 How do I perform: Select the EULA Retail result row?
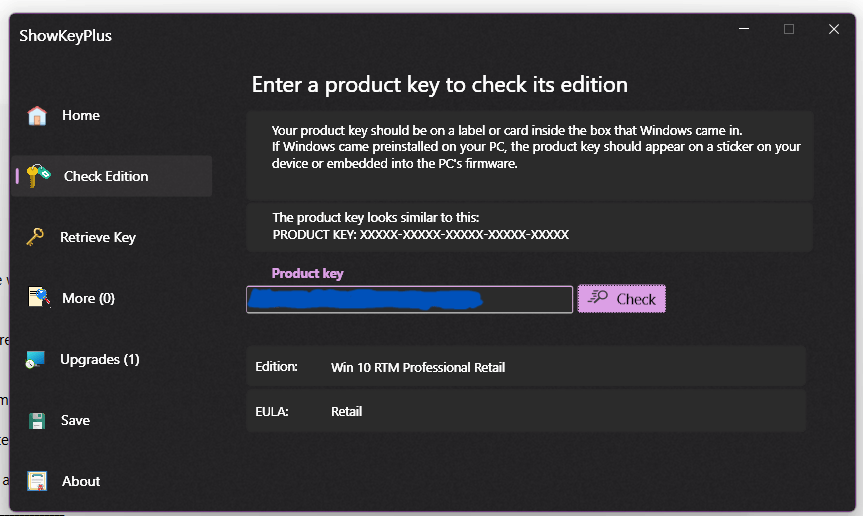pyautogui.click(x=526, y=411)
